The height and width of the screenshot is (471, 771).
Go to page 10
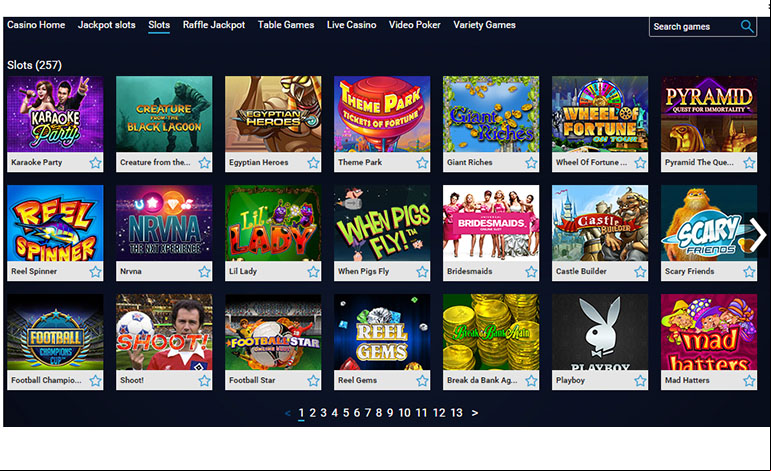(x=404, y=413)
